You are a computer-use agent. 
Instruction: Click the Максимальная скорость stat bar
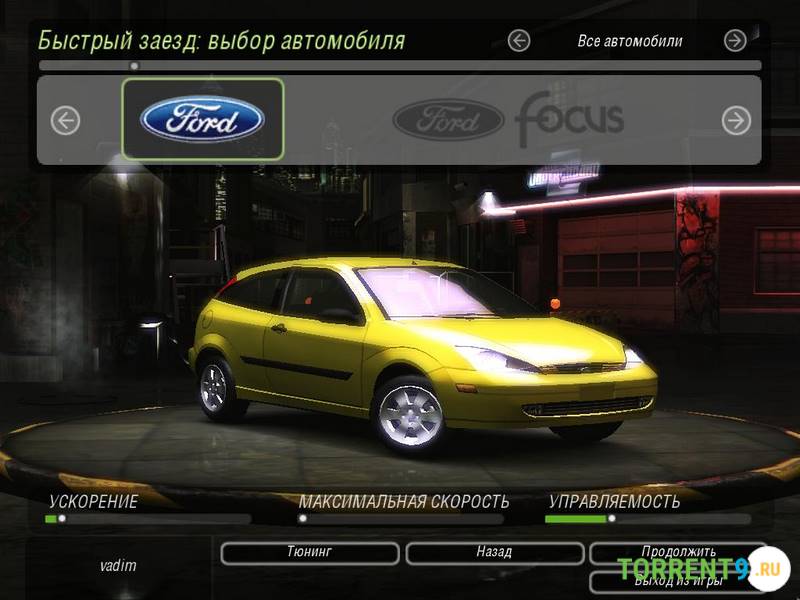(401, 519)
